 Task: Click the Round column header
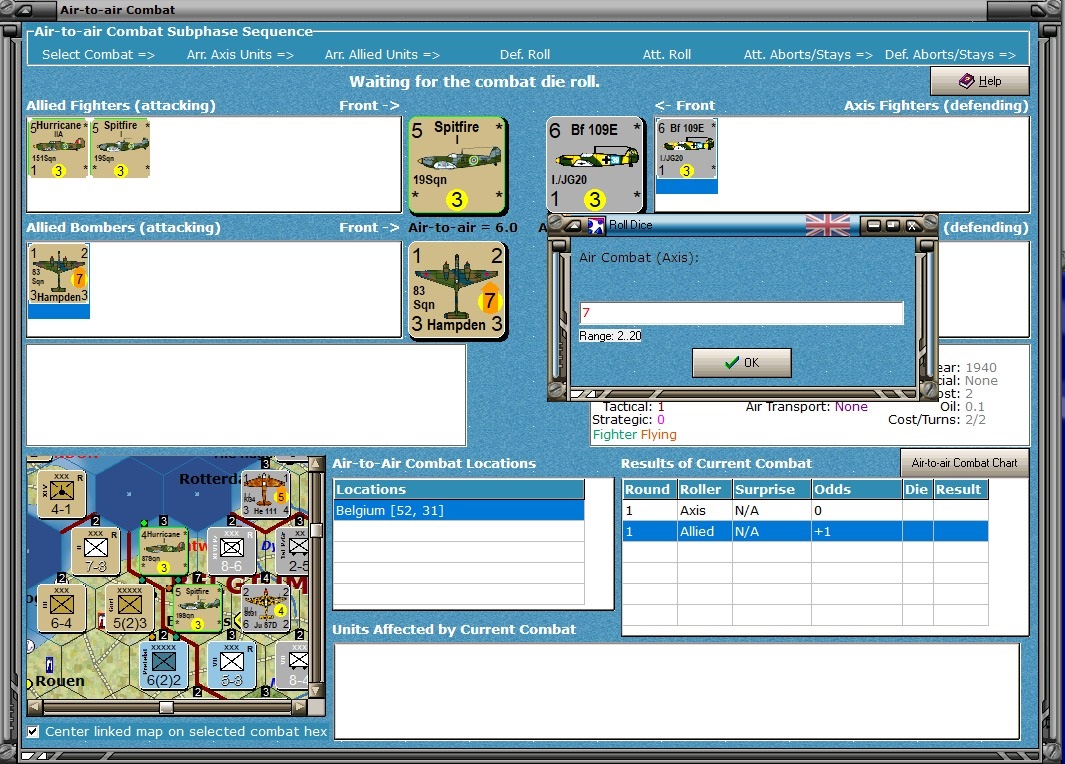coord(649,489)
